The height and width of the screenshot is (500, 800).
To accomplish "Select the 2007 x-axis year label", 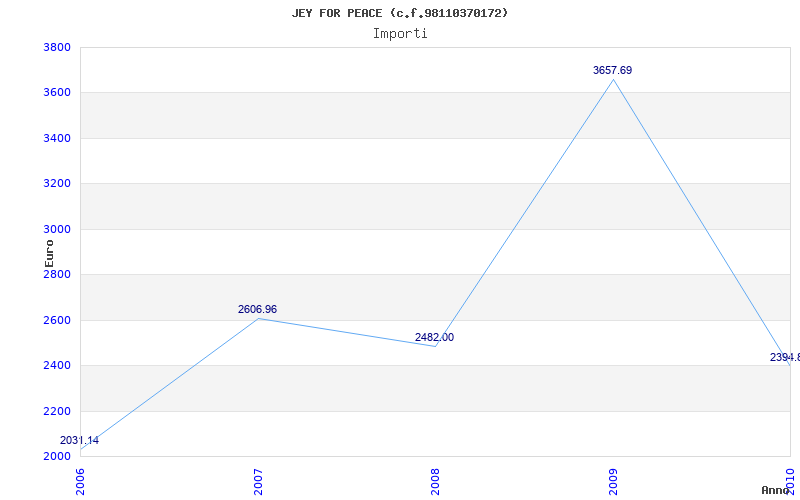I will tap(257, 480).
